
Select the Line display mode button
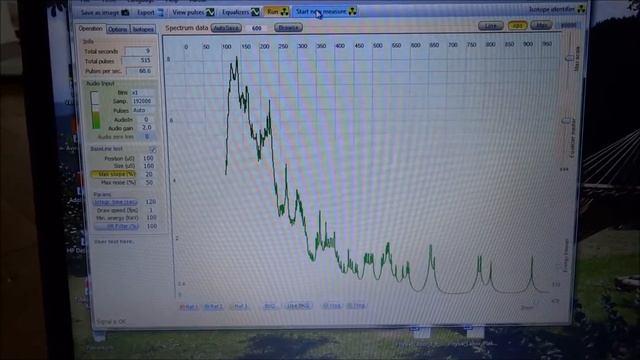point(490,26)
